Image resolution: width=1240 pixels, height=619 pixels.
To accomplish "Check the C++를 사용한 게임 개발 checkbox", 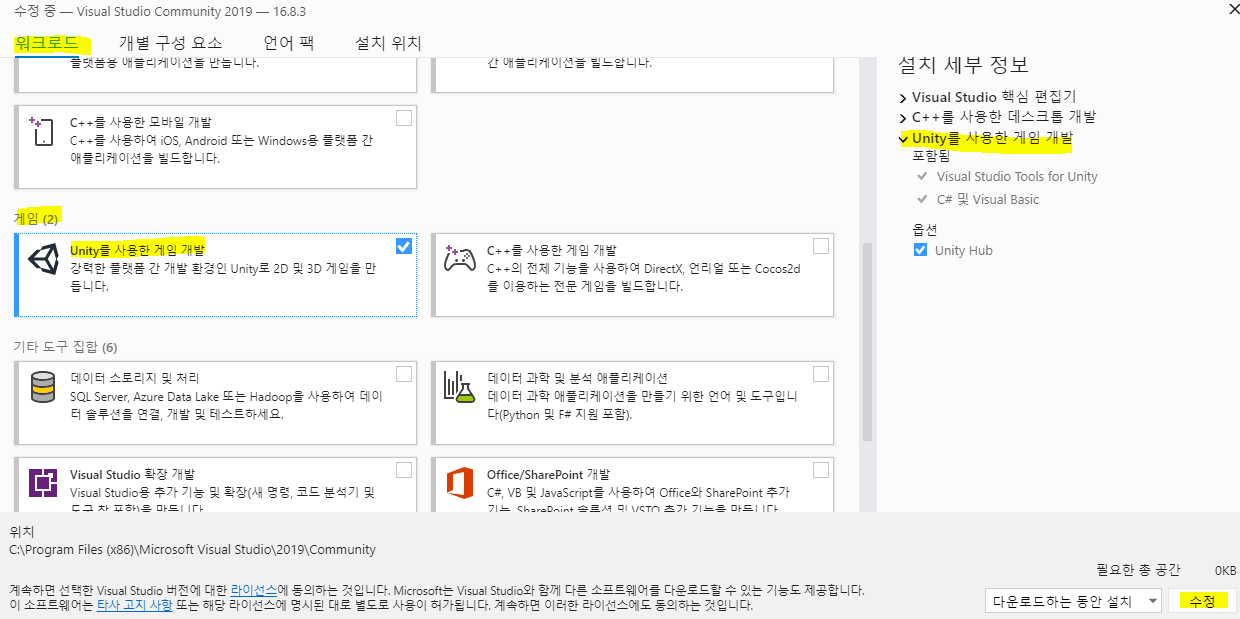I will [x=821, y=246].
